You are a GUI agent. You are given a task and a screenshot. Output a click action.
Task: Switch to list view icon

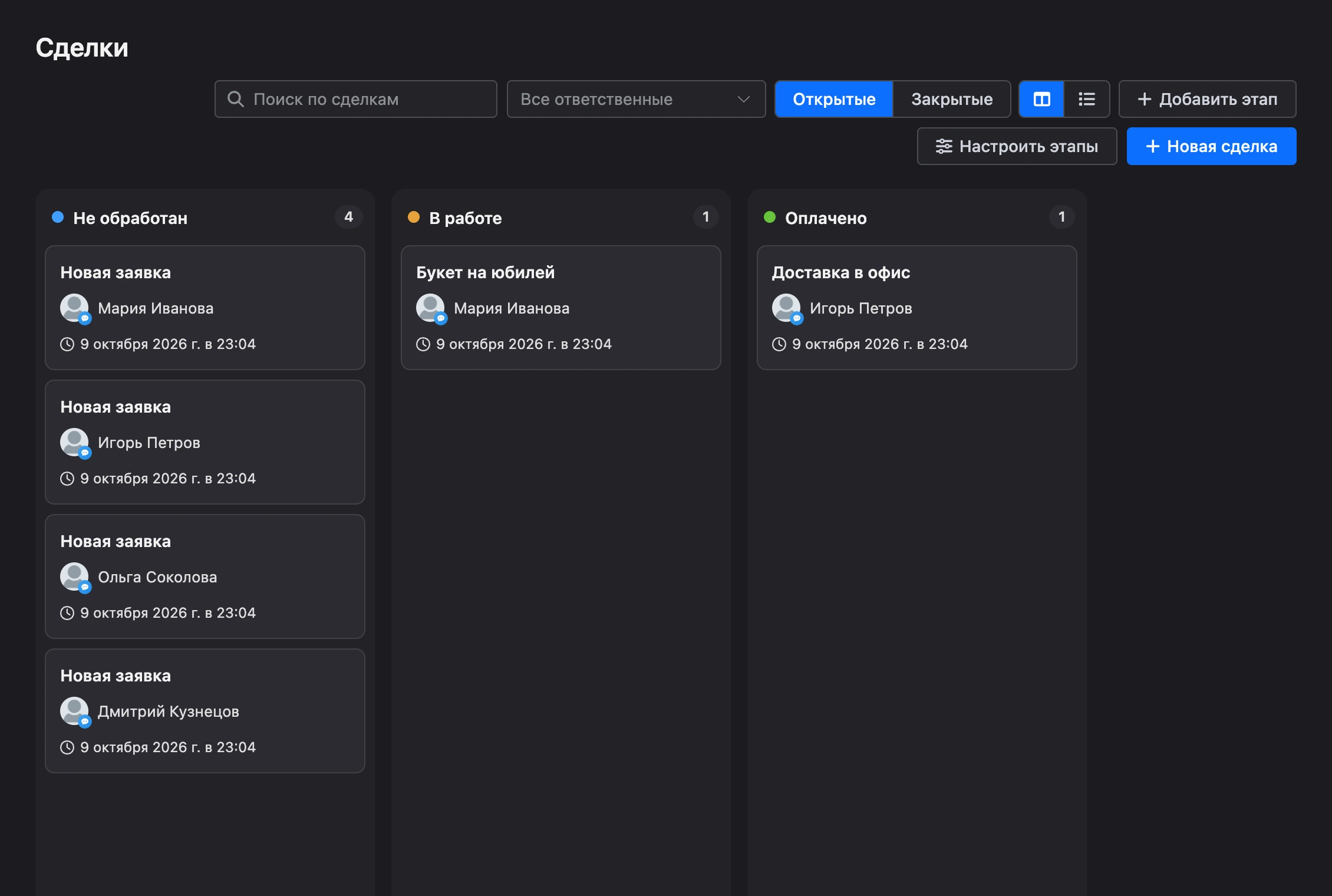point(1087,99)
